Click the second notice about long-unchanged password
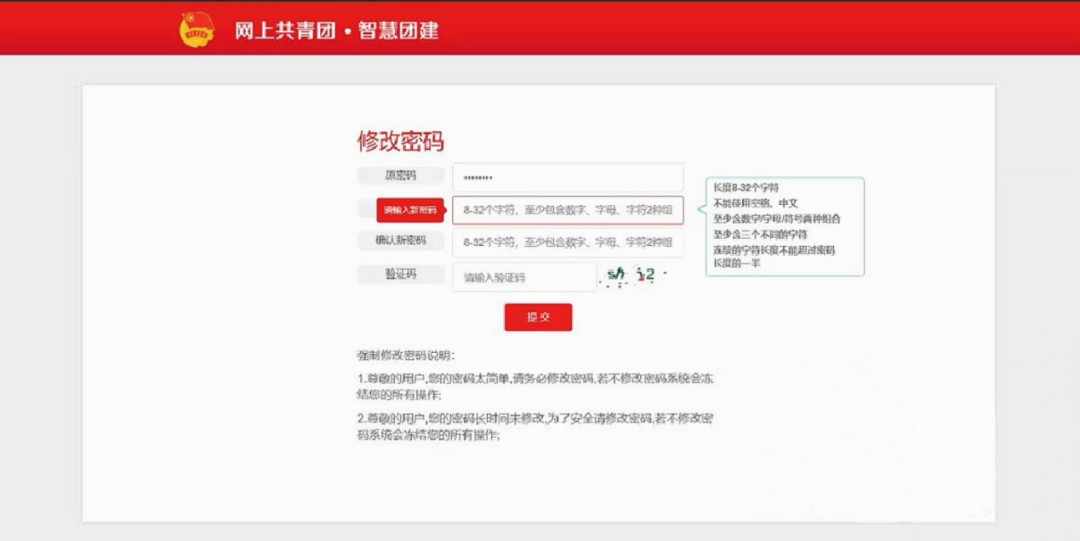The width and height of the screenshot is (1080, 541). point(535,426)
